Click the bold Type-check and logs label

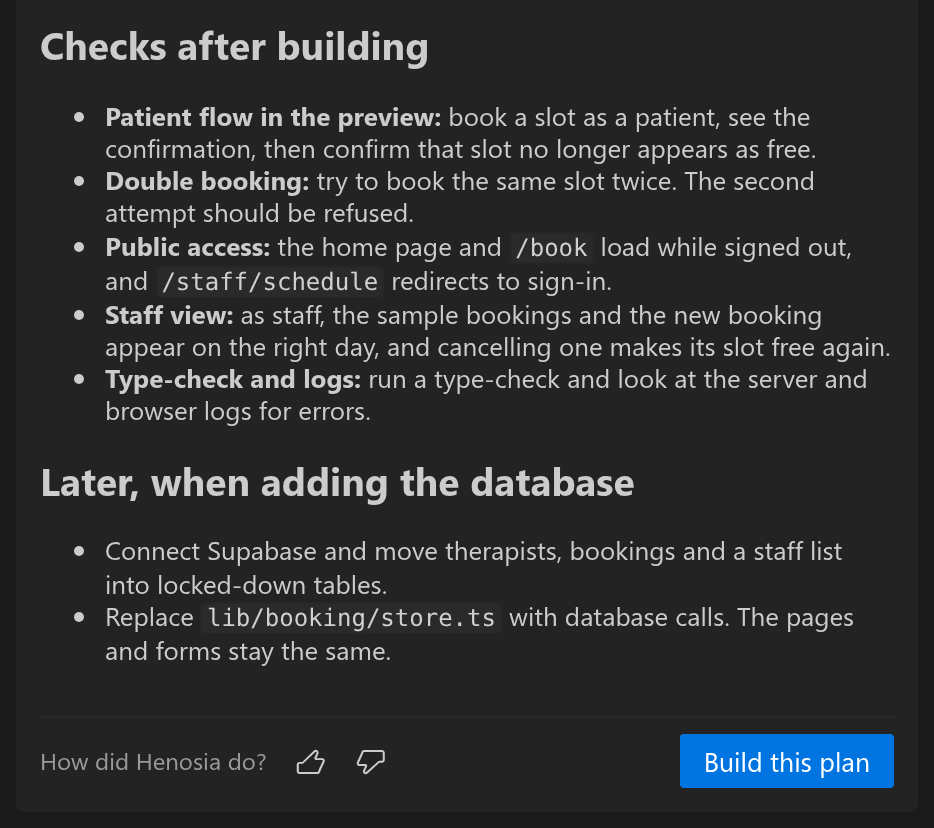point(233,380)
